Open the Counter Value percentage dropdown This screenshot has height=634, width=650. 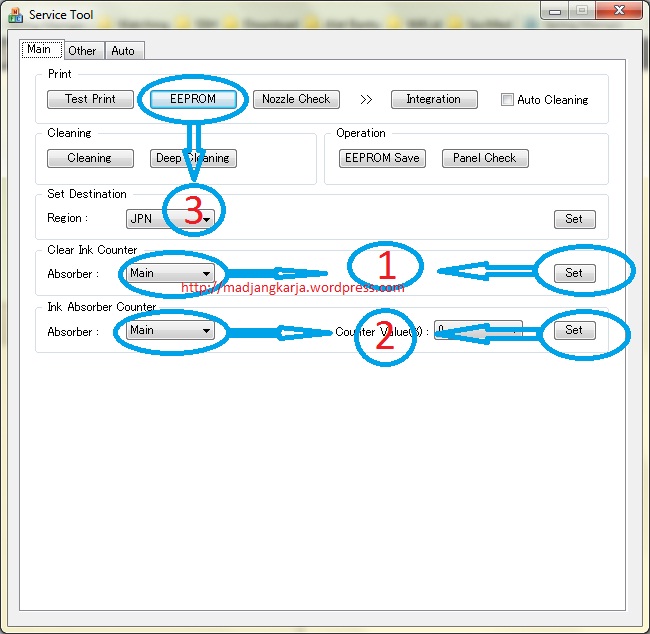point(478,330)
